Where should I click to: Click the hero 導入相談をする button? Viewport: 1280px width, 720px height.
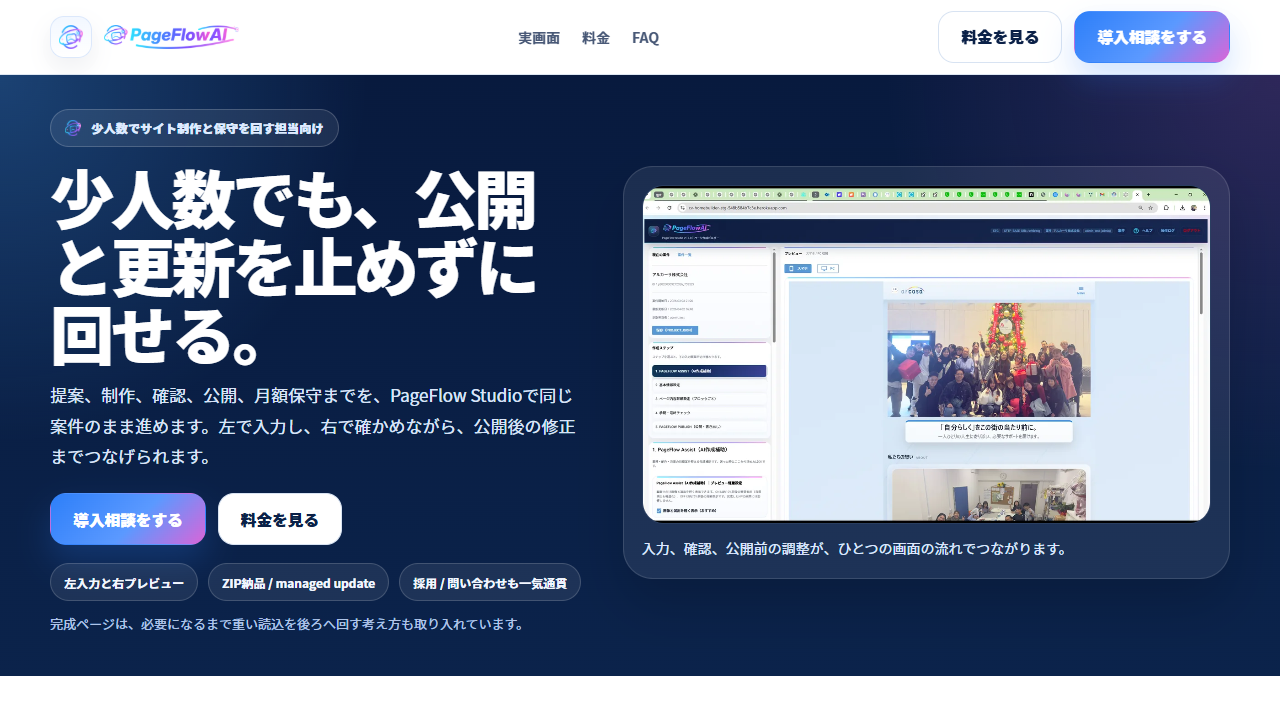[128, 519]
